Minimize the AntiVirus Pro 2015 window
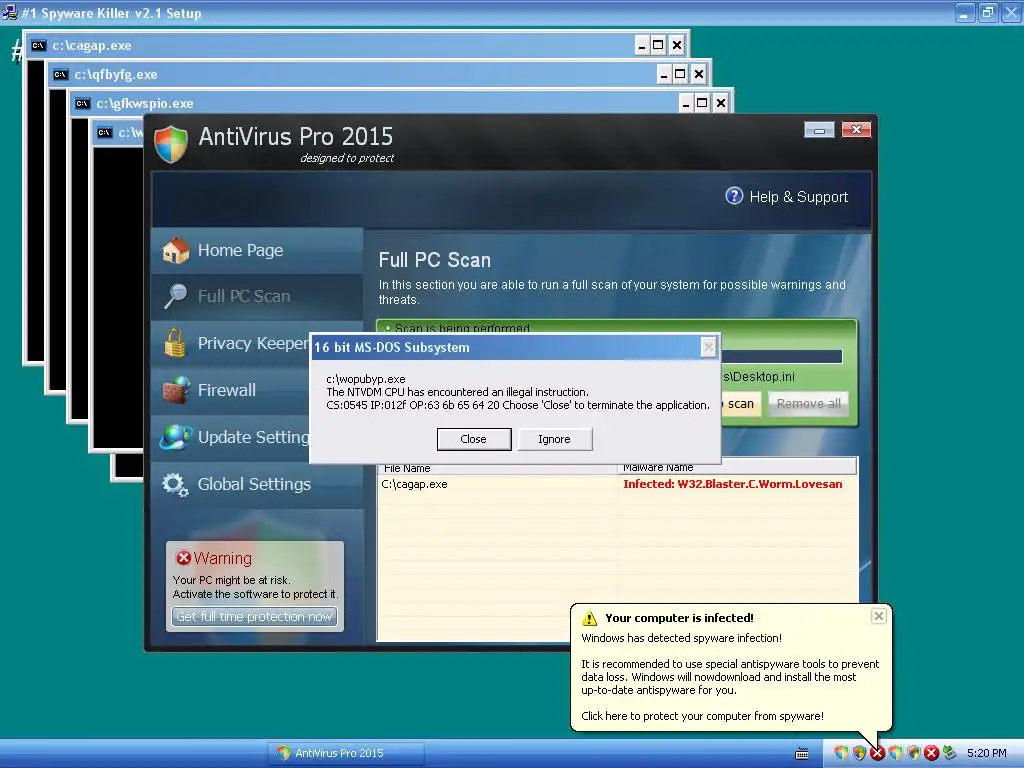The height and width of the screenshot is (768, 1024). coord(819,130)
